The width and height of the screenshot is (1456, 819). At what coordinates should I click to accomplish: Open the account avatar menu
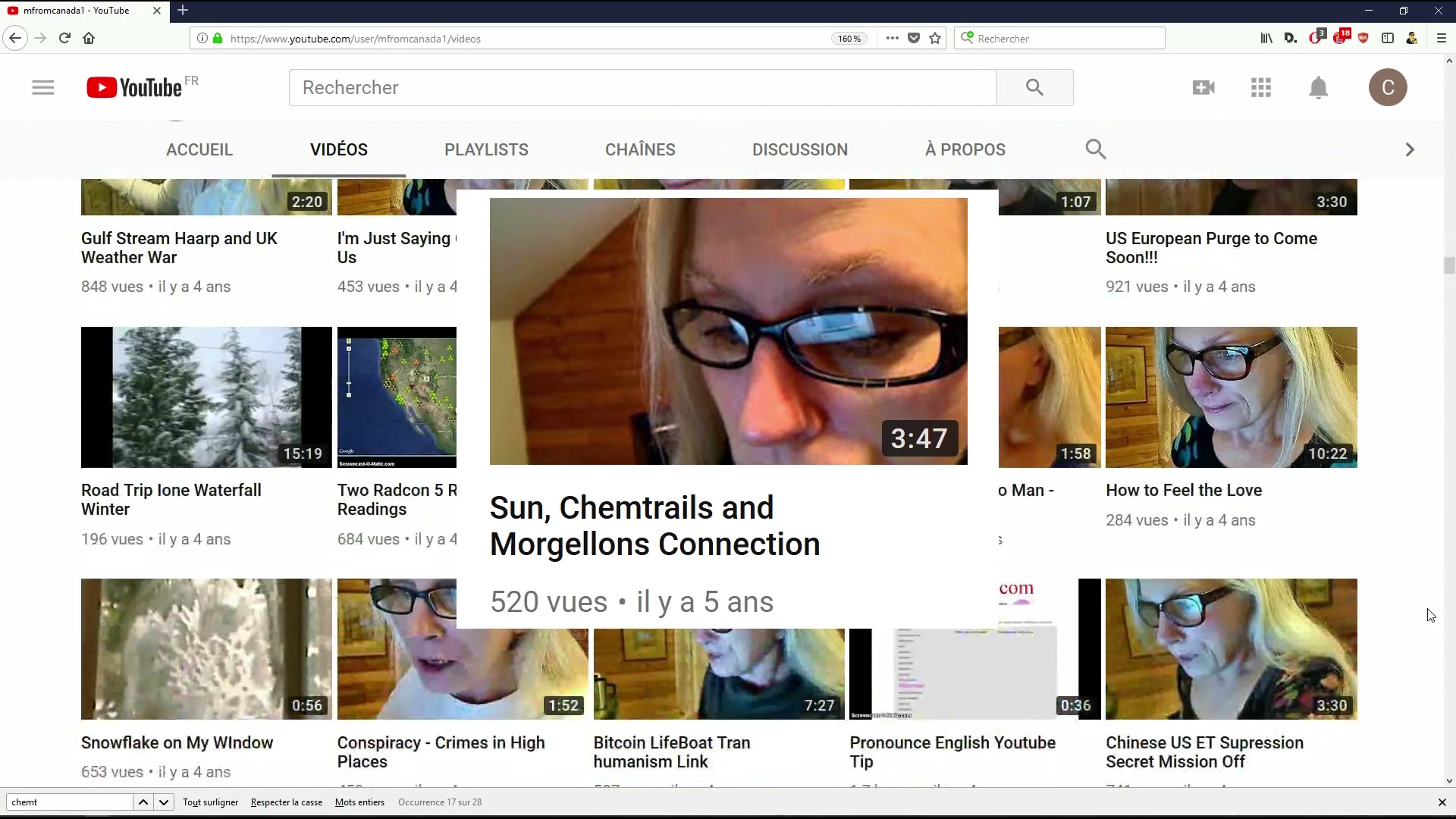(x=1388, y=88)
